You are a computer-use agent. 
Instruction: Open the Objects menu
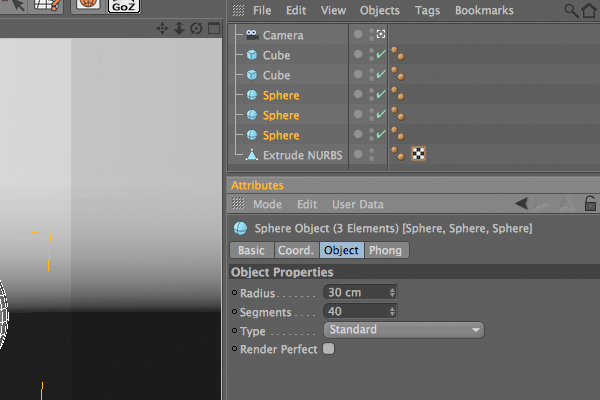(x=380, y=10)
